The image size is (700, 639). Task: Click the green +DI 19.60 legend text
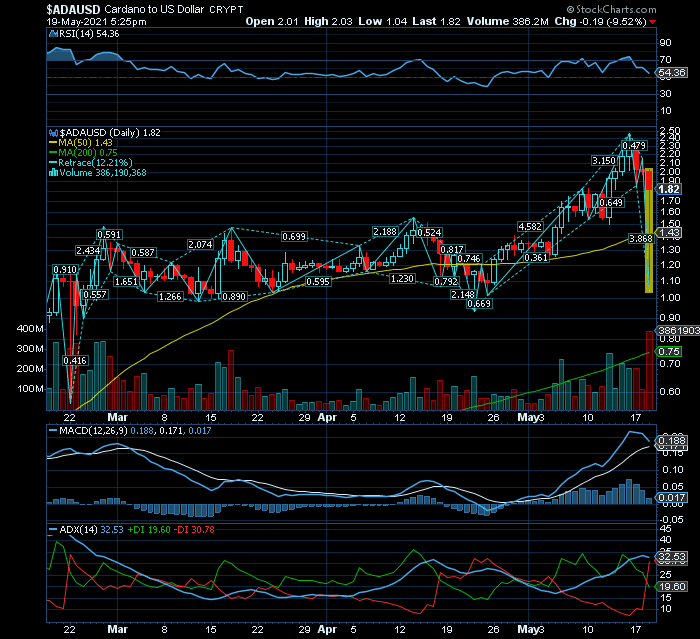point(149,530)
